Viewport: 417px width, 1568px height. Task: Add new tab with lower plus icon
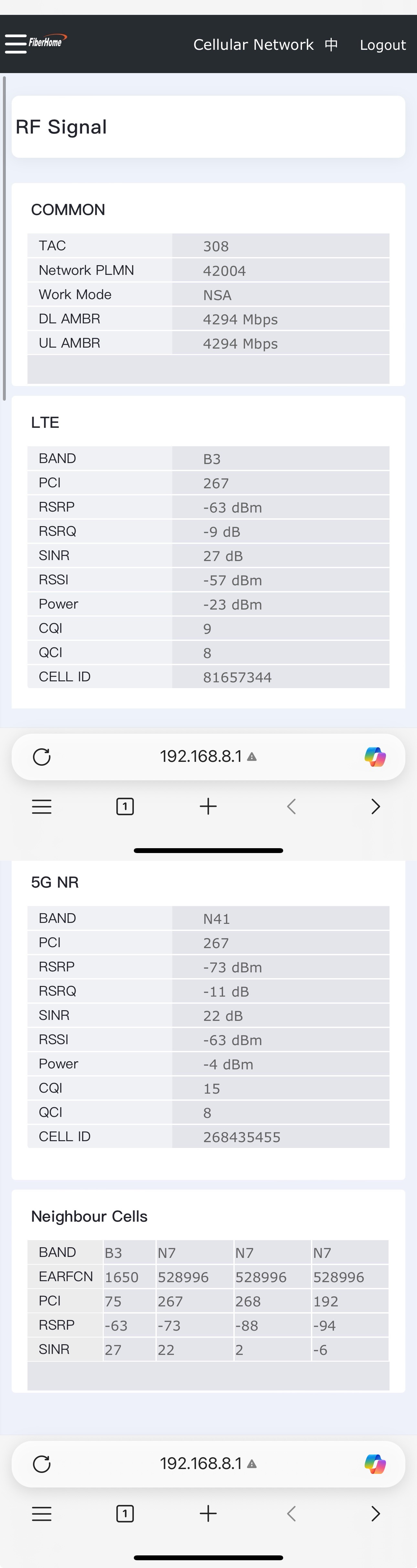click(x=208, y=1514)
